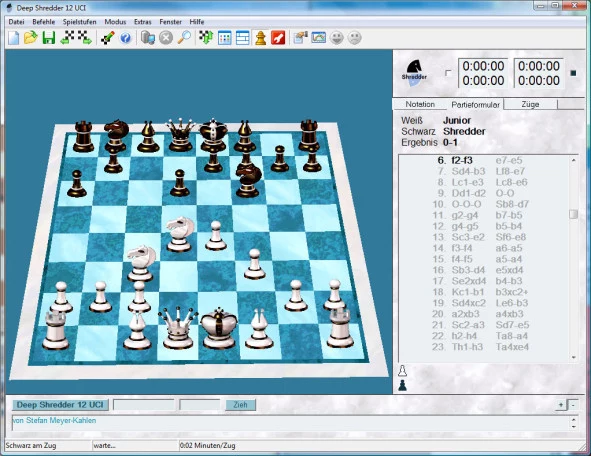
Task: Click the new game blank page icon
Action: [x=14, y=38]
